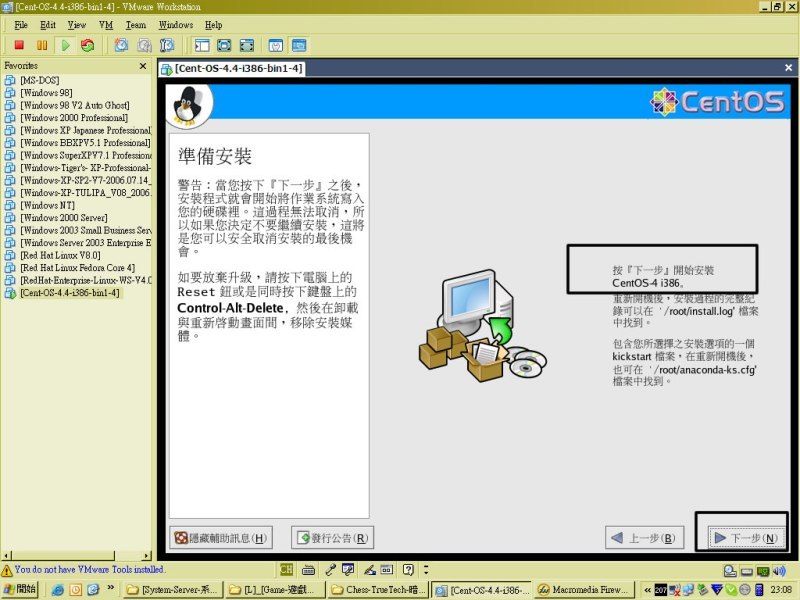The image size is (800, 600).
Task: Close the Favorites panel
Action: (143, 66)
